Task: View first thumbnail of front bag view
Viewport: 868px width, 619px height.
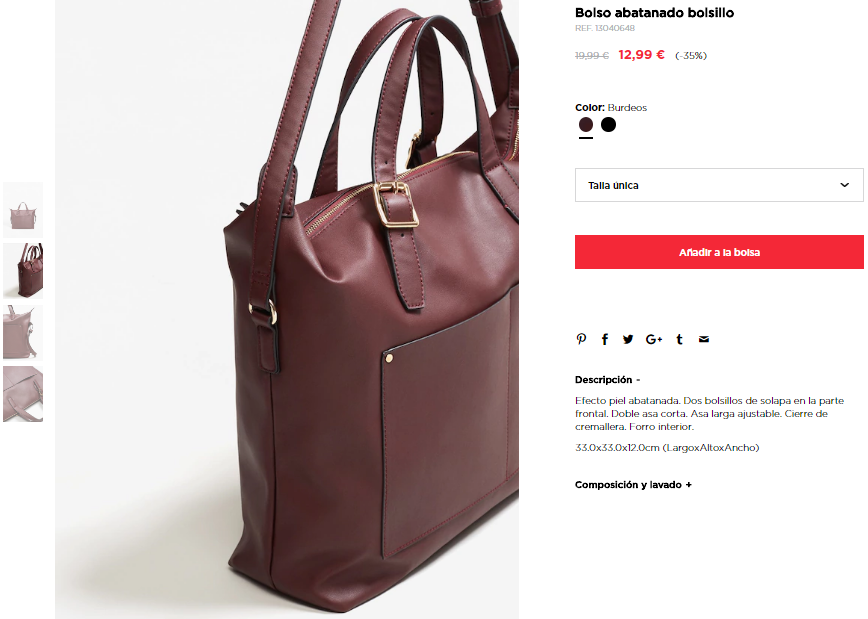Action: (23, 210)
